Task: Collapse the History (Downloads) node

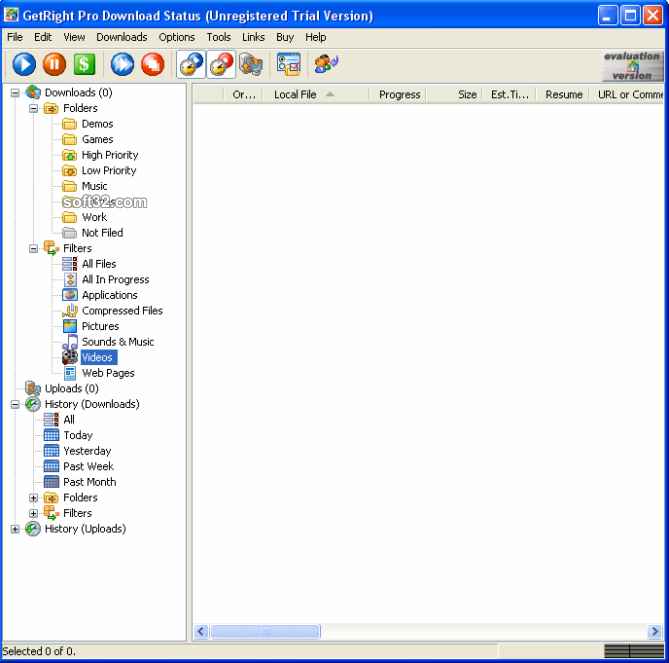Action: [15, 404]
